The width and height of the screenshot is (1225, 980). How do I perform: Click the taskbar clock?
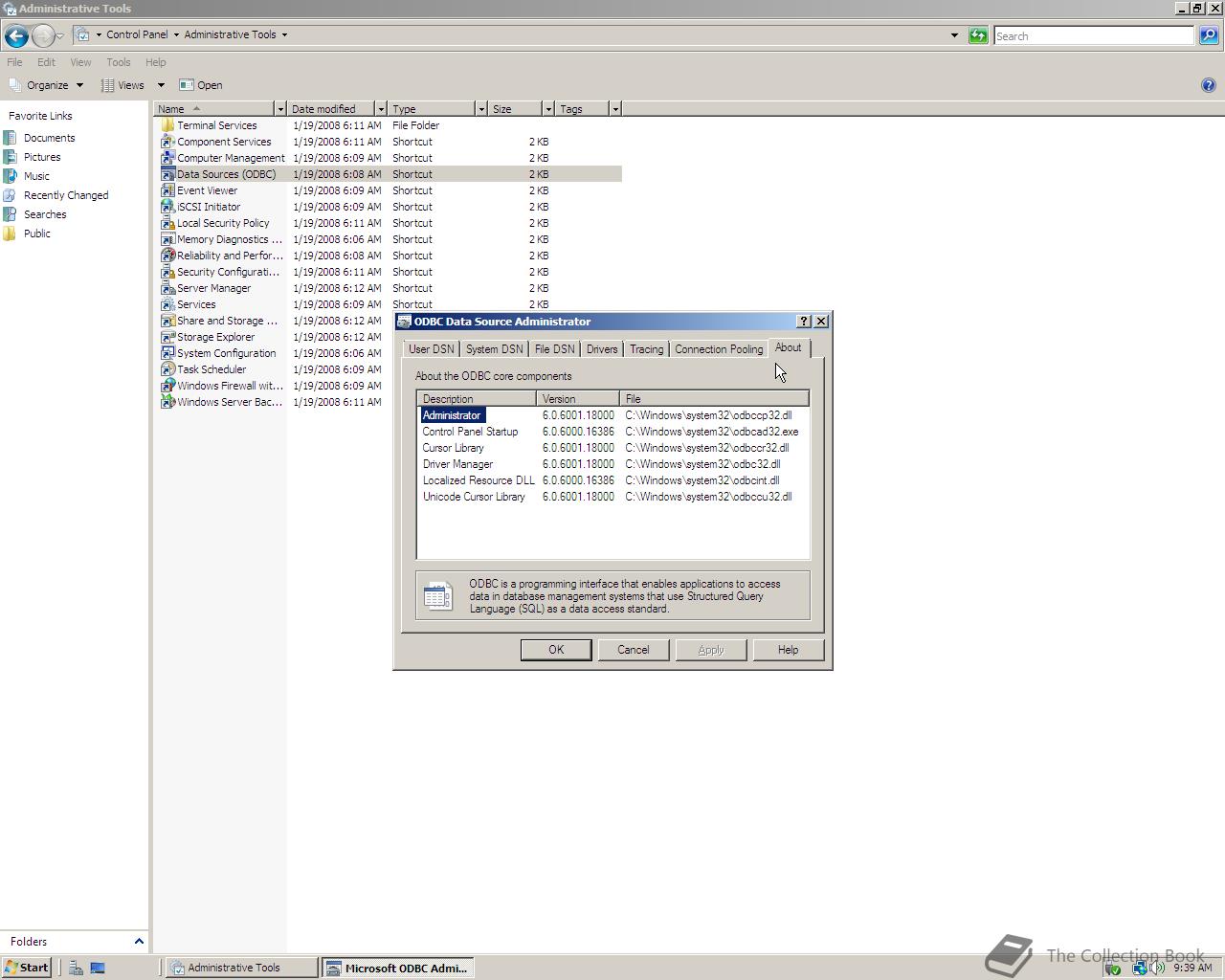1192,968
